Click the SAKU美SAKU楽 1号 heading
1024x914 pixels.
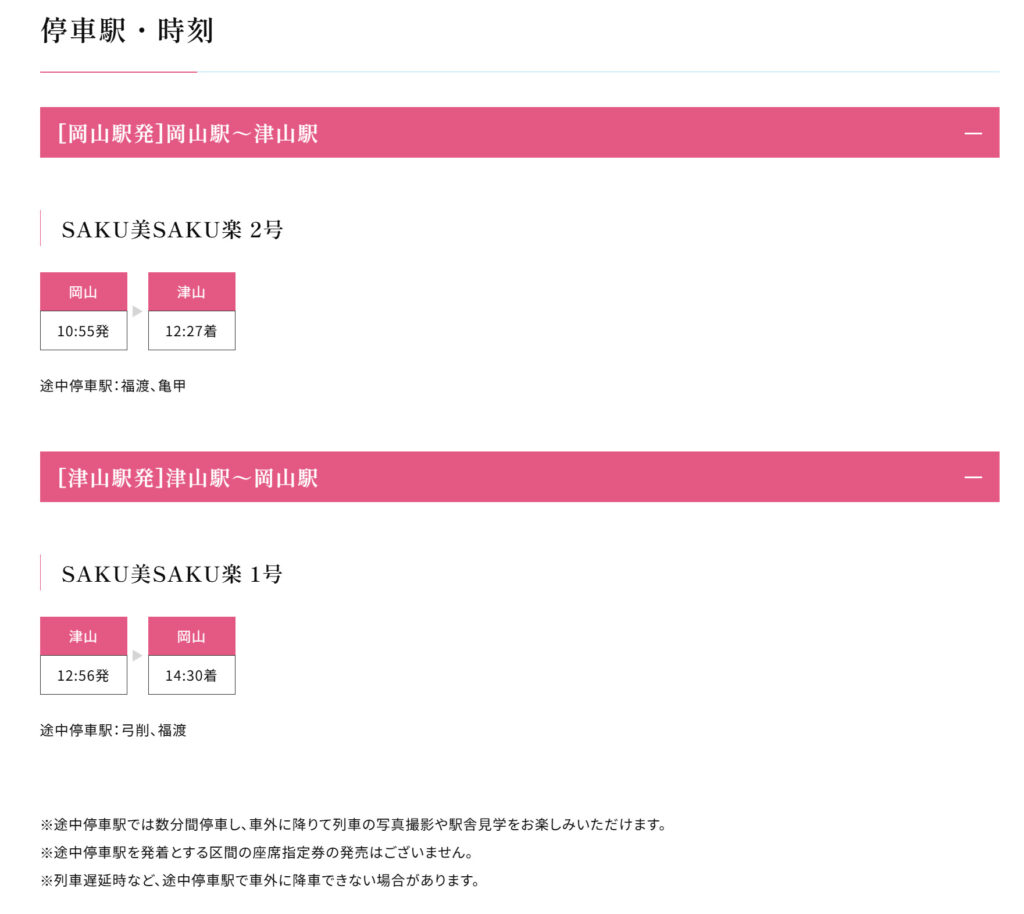pos(172,574)
